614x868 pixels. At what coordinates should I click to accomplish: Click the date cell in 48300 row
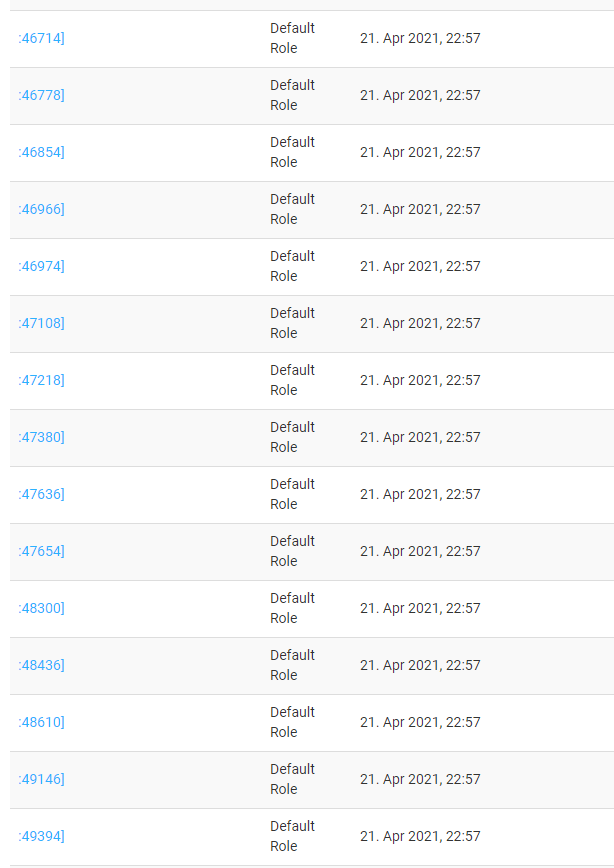[420, 608]
